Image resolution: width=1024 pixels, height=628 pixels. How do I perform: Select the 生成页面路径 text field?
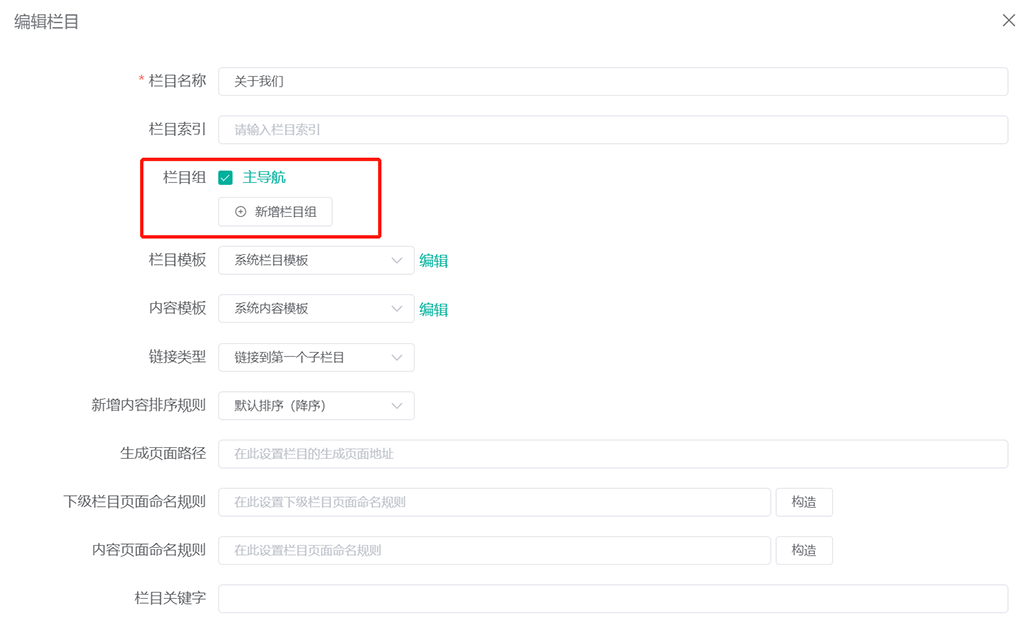pyautogui.click(x=612, y=454)
